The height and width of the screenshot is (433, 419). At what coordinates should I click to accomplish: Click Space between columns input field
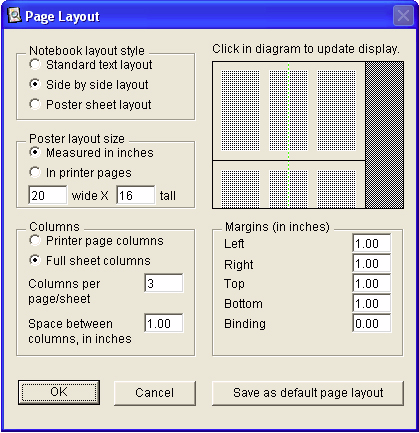tap(164, 323)
